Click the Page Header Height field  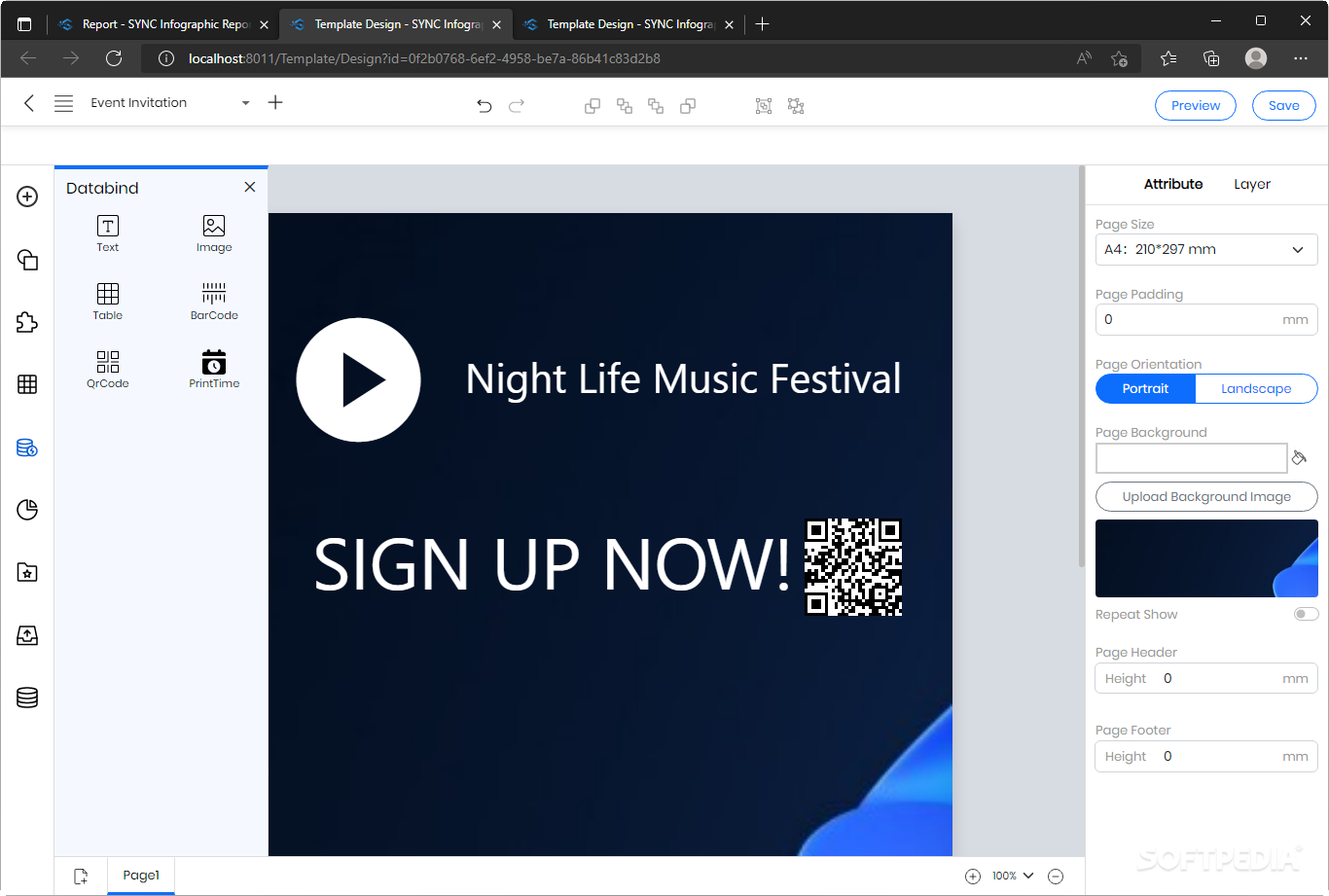(1206, 678)
